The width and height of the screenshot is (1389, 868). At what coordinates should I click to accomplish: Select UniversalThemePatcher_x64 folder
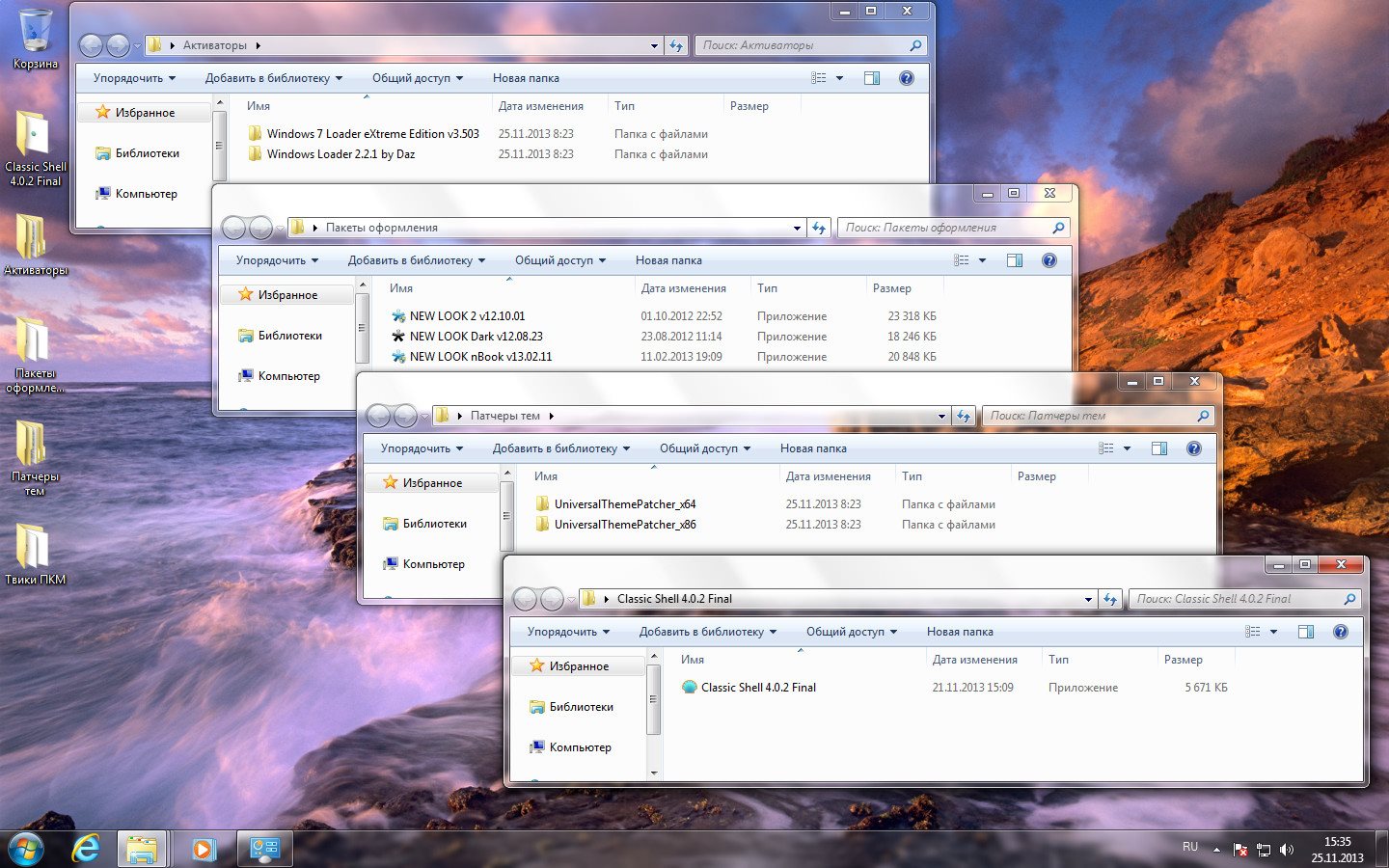(x=615, y=504)
